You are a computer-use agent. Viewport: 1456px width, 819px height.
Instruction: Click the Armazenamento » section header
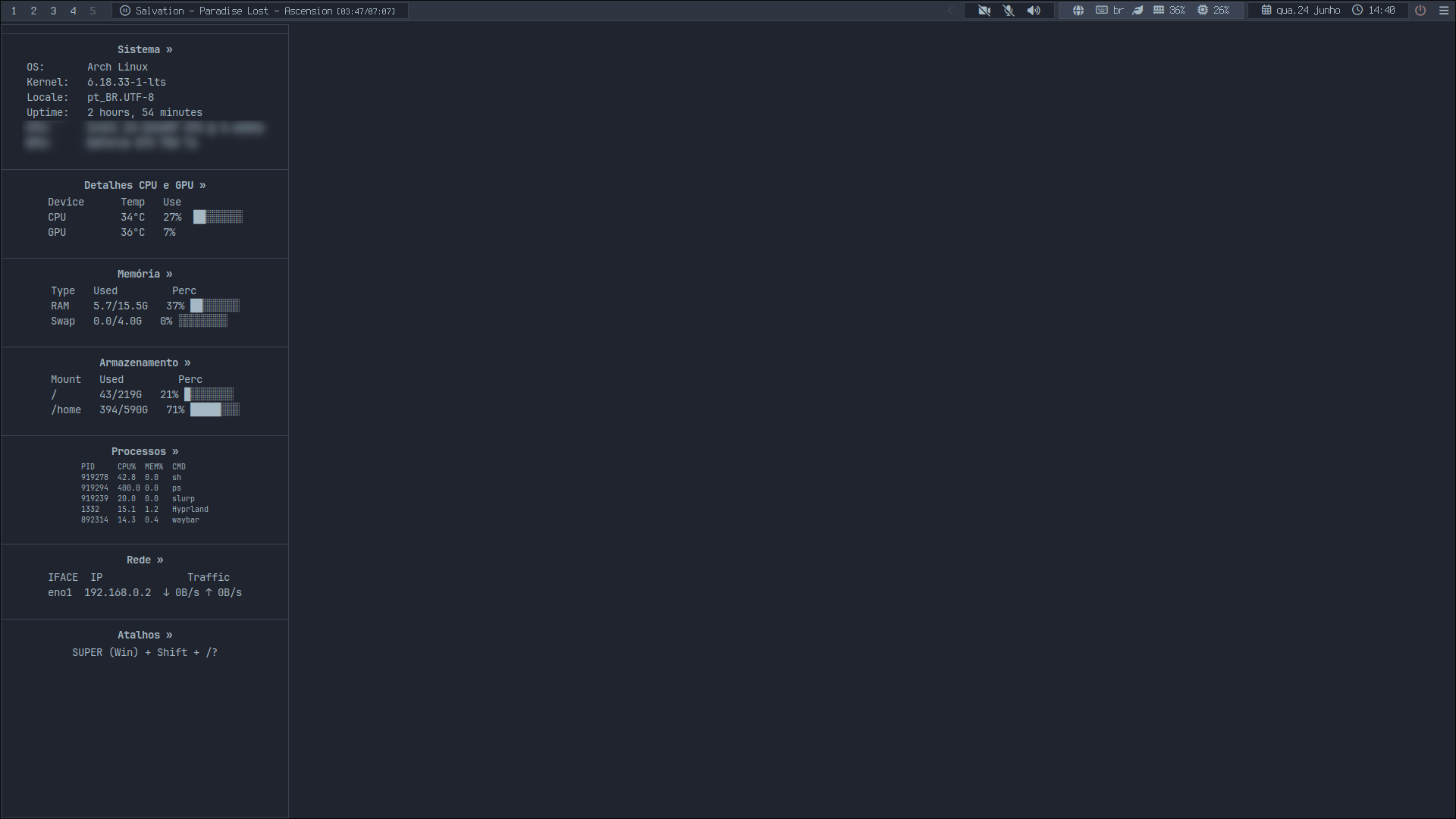[145, 362]
